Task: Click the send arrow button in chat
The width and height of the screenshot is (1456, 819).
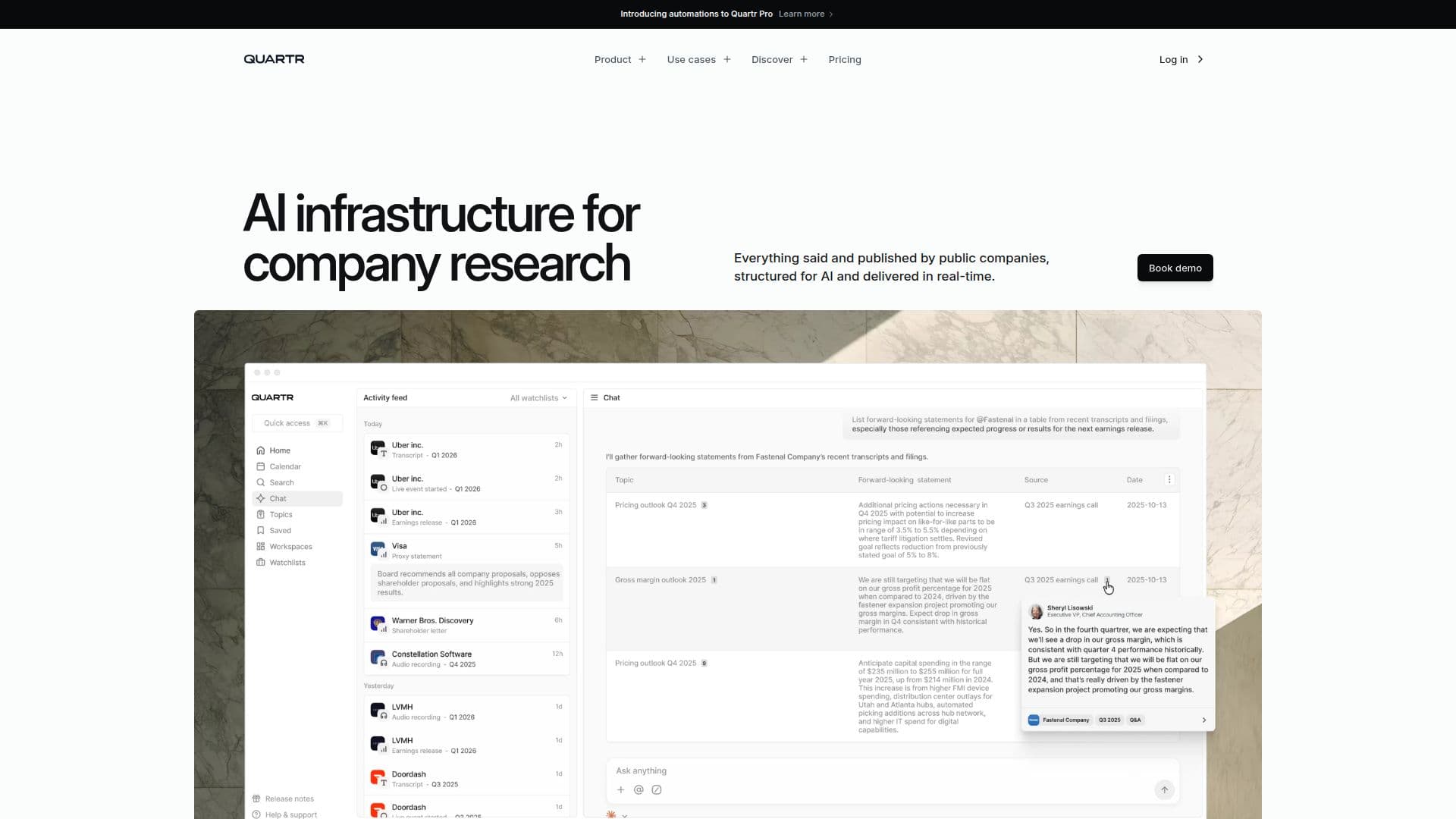Action: click(x=1164, y=789)
